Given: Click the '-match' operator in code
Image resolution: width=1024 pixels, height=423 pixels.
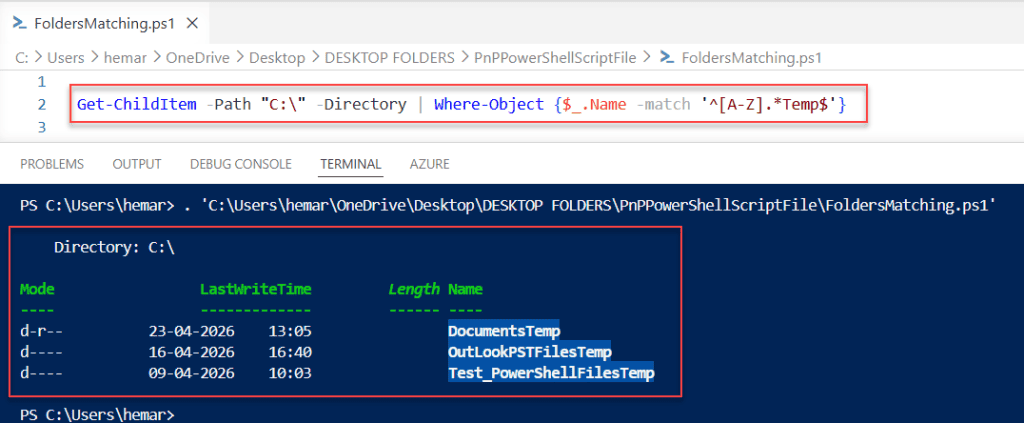Looking at the screenshot, I should [x=662, y=104].
